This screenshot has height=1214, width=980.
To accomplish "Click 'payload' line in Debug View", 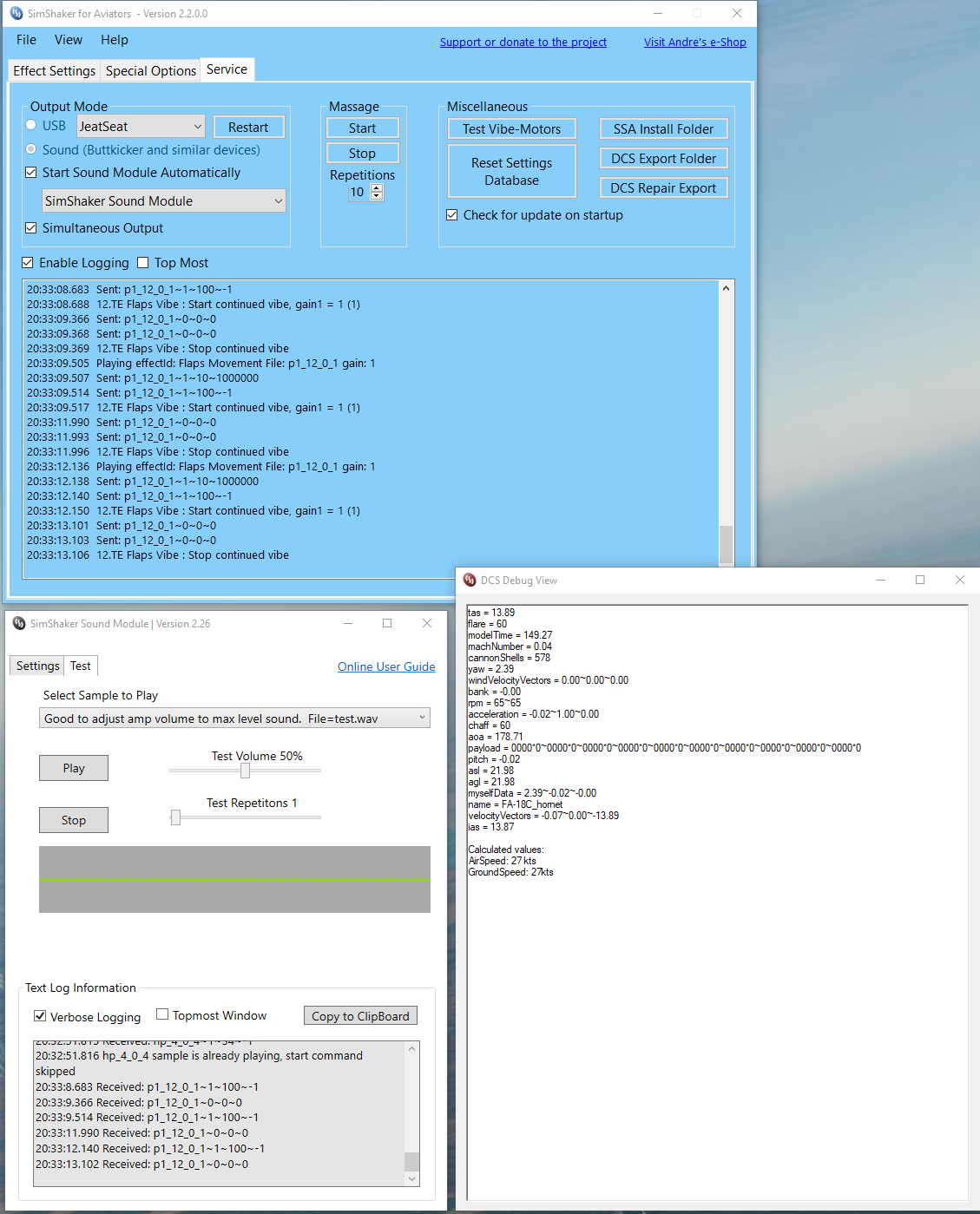I will tap(665, 748).
